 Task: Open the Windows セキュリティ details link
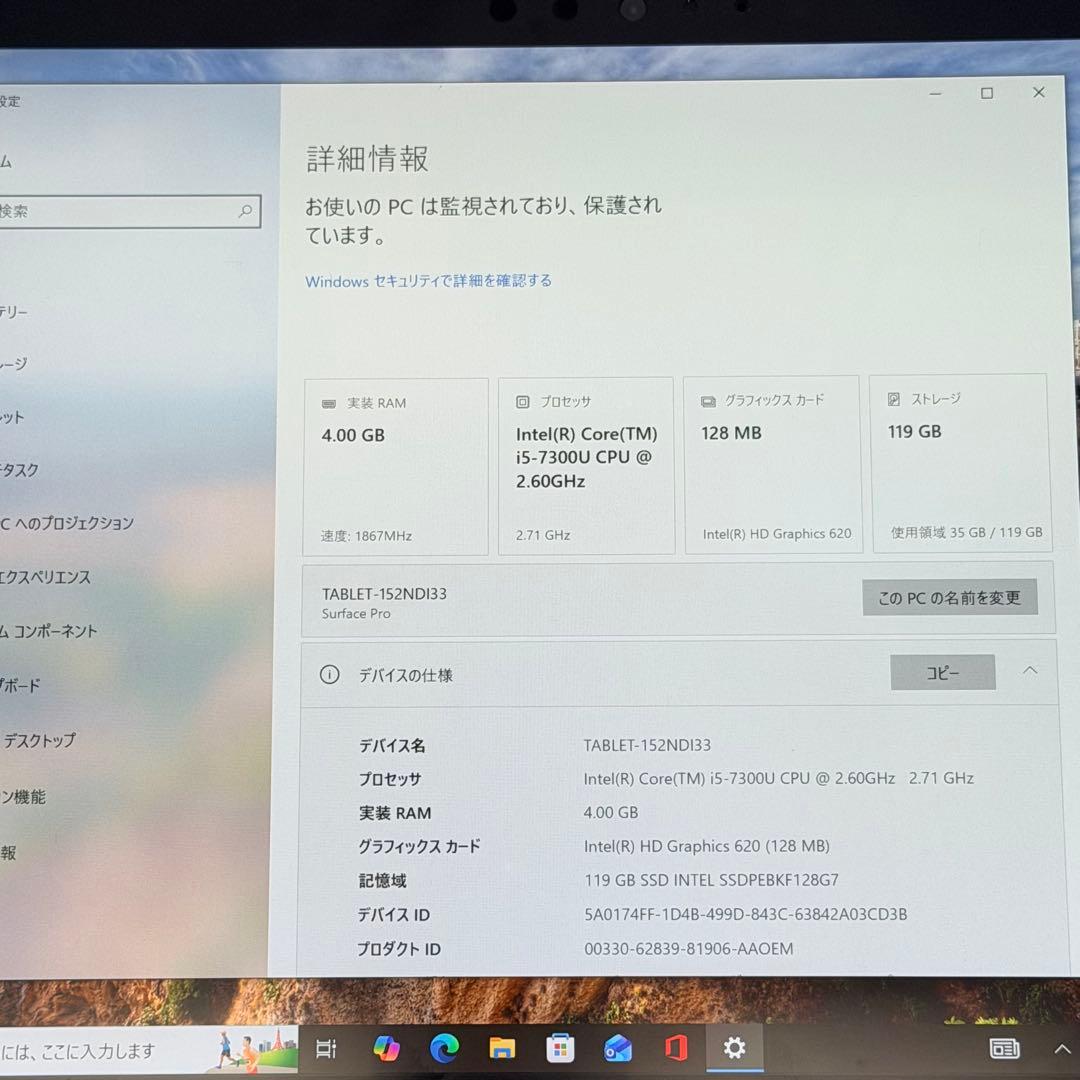click(428, 281)
